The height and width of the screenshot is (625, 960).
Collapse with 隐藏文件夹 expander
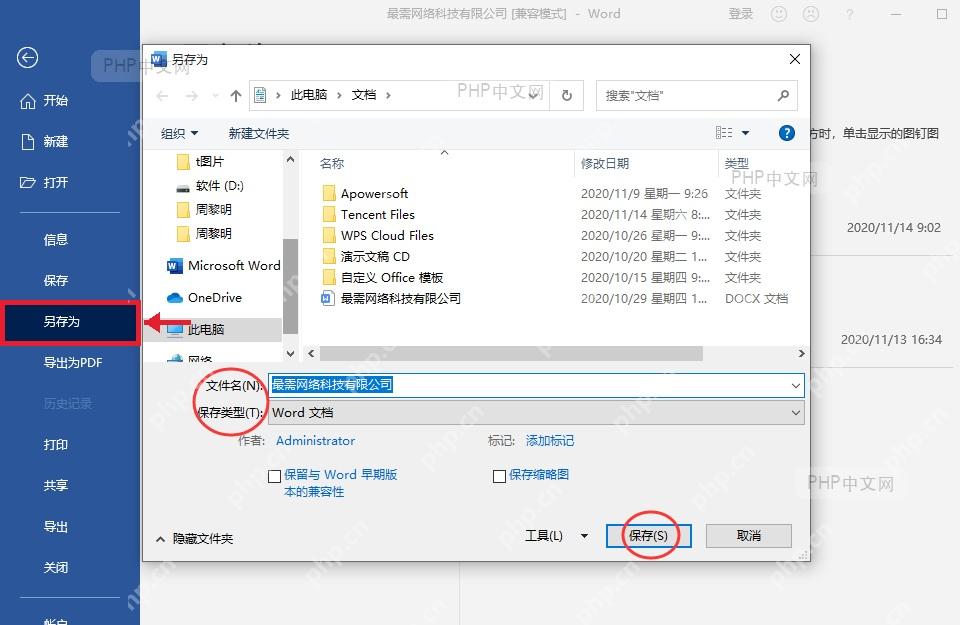tap(195, 539)
